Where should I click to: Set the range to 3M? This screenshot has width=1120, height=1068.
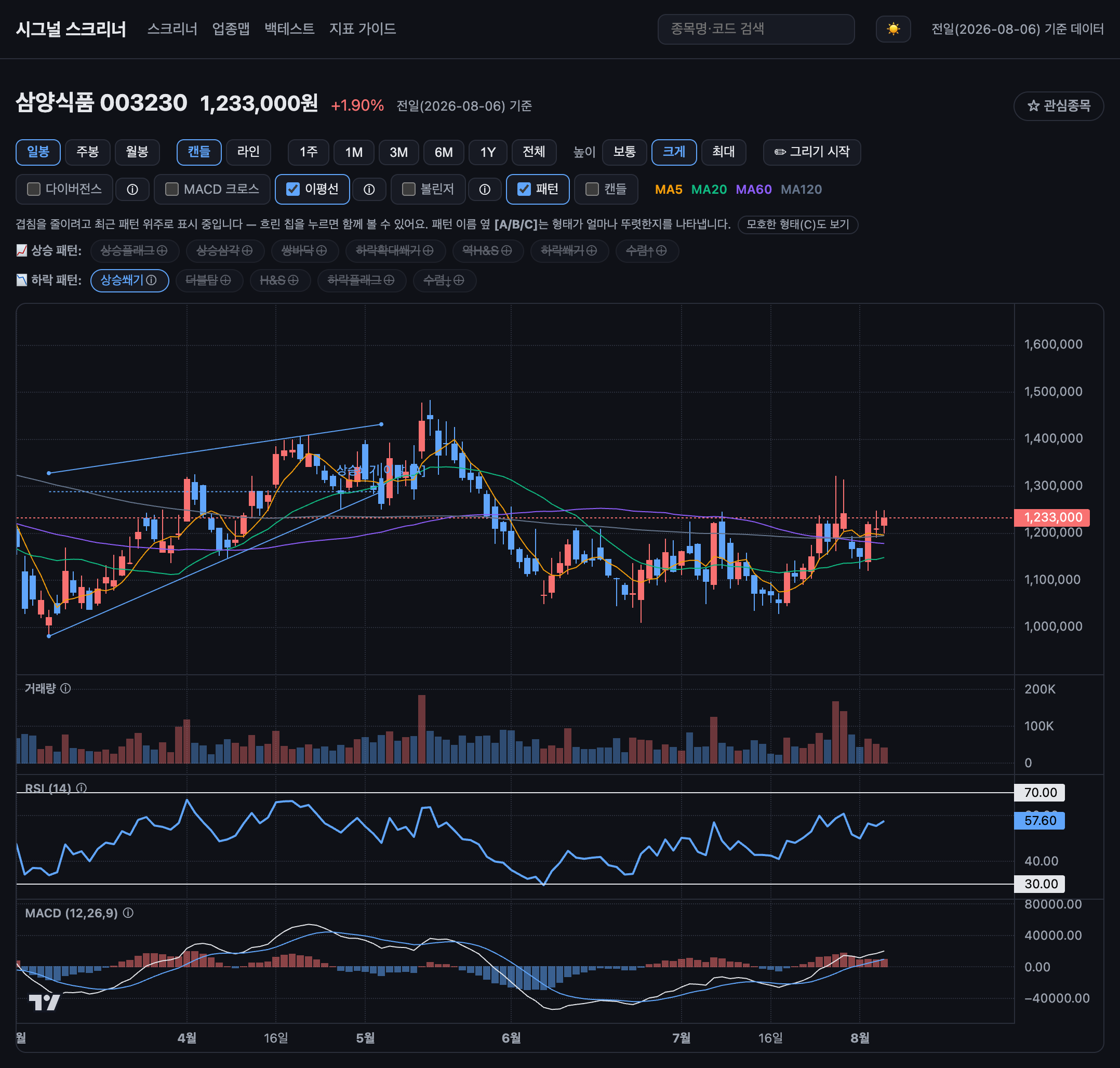point(398,152)
